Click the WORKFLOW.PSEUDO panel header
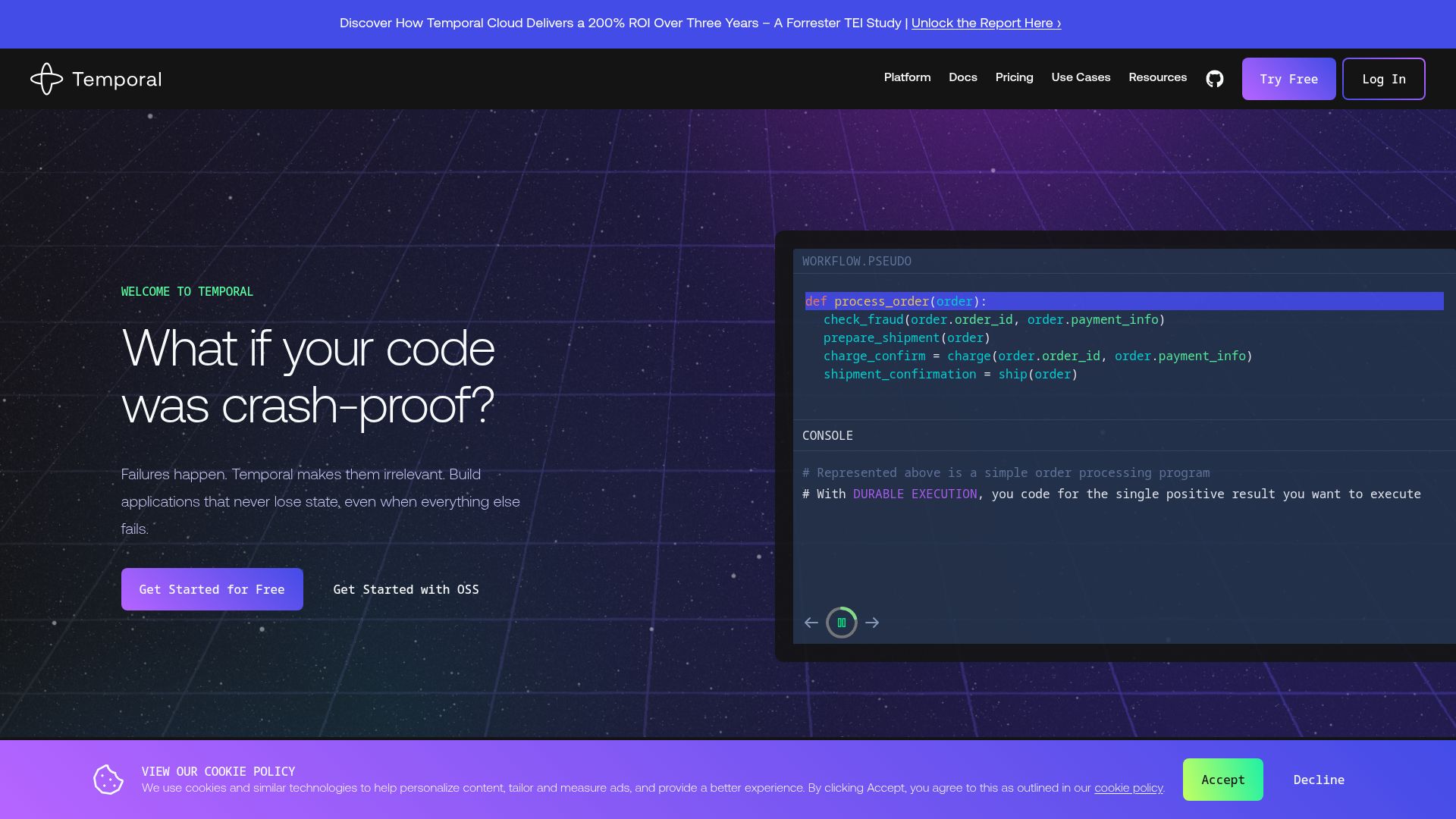Screen dimensions: 1456x819 (857, 261)
